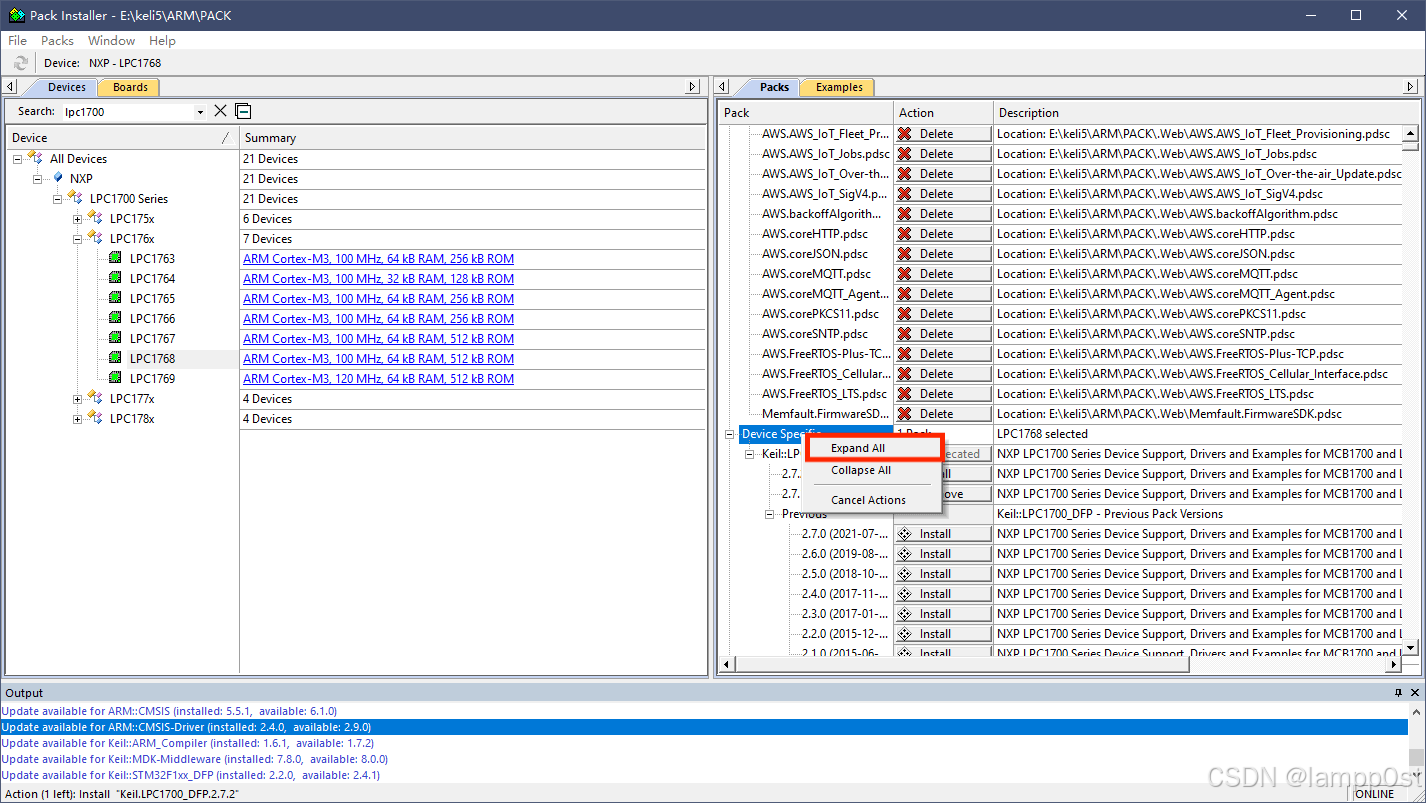Viewport: 1426px width, 803px height.
Task: Collapse the LPC1700 Series node
Action: click(x=57, y=199)
